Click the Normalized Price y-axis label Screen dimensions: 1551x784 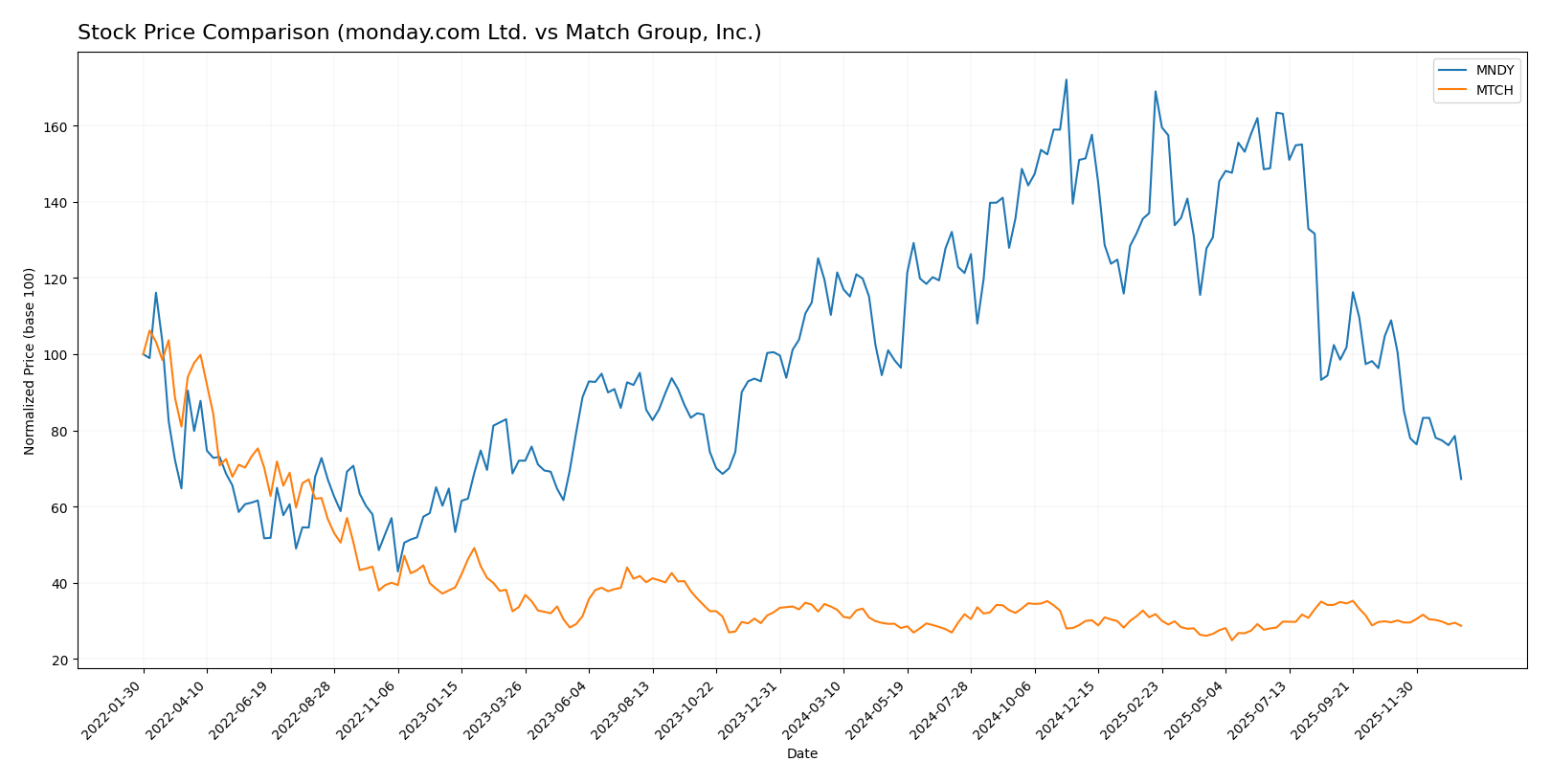click(x=30, y=361)
